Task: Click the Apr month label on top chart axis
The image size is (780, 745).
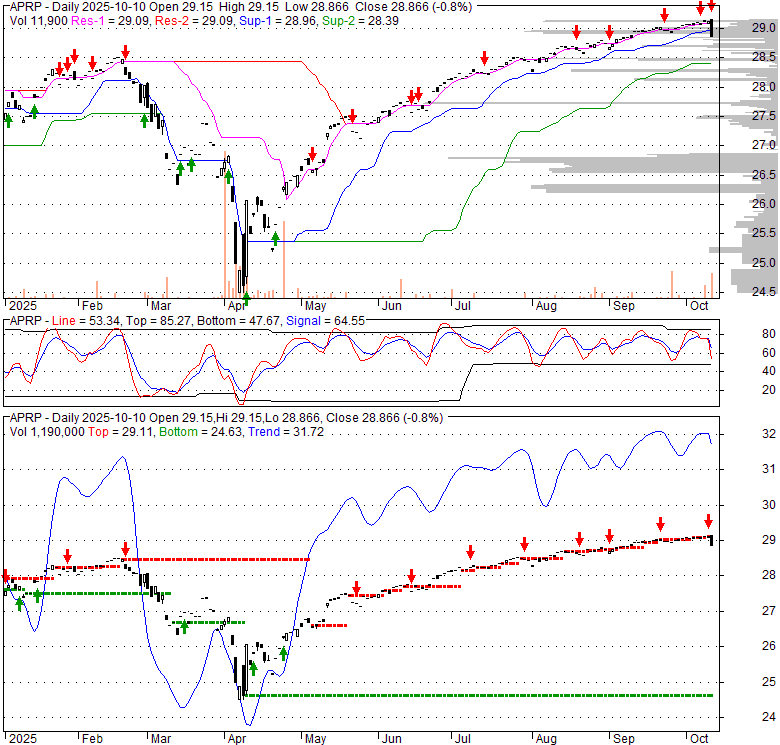Action: [235, 306]
